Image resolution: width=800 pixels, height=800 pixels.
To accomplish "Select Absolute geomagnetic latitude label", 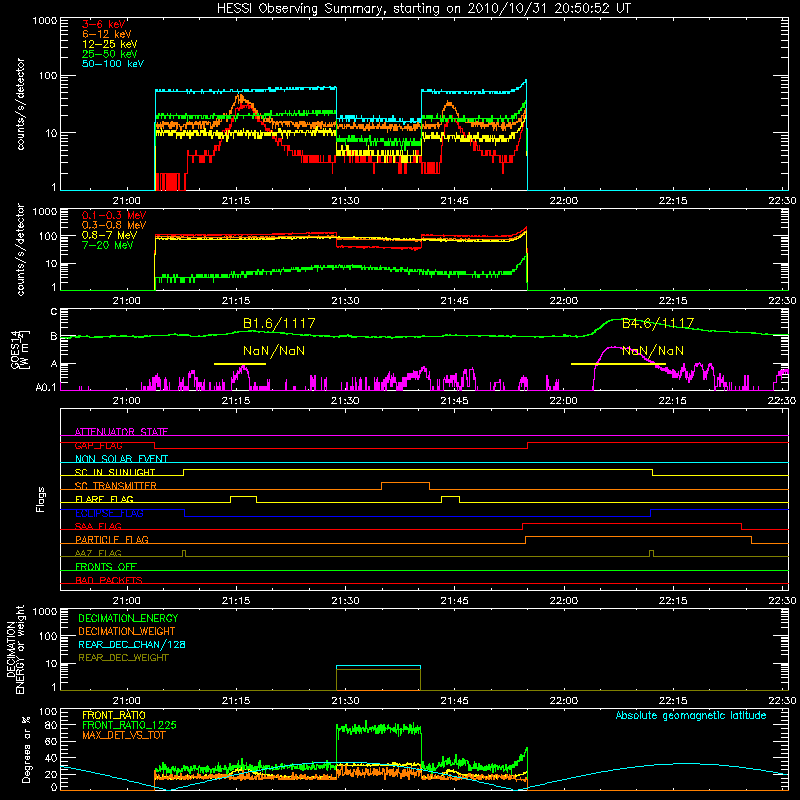I will click(691, 716).
